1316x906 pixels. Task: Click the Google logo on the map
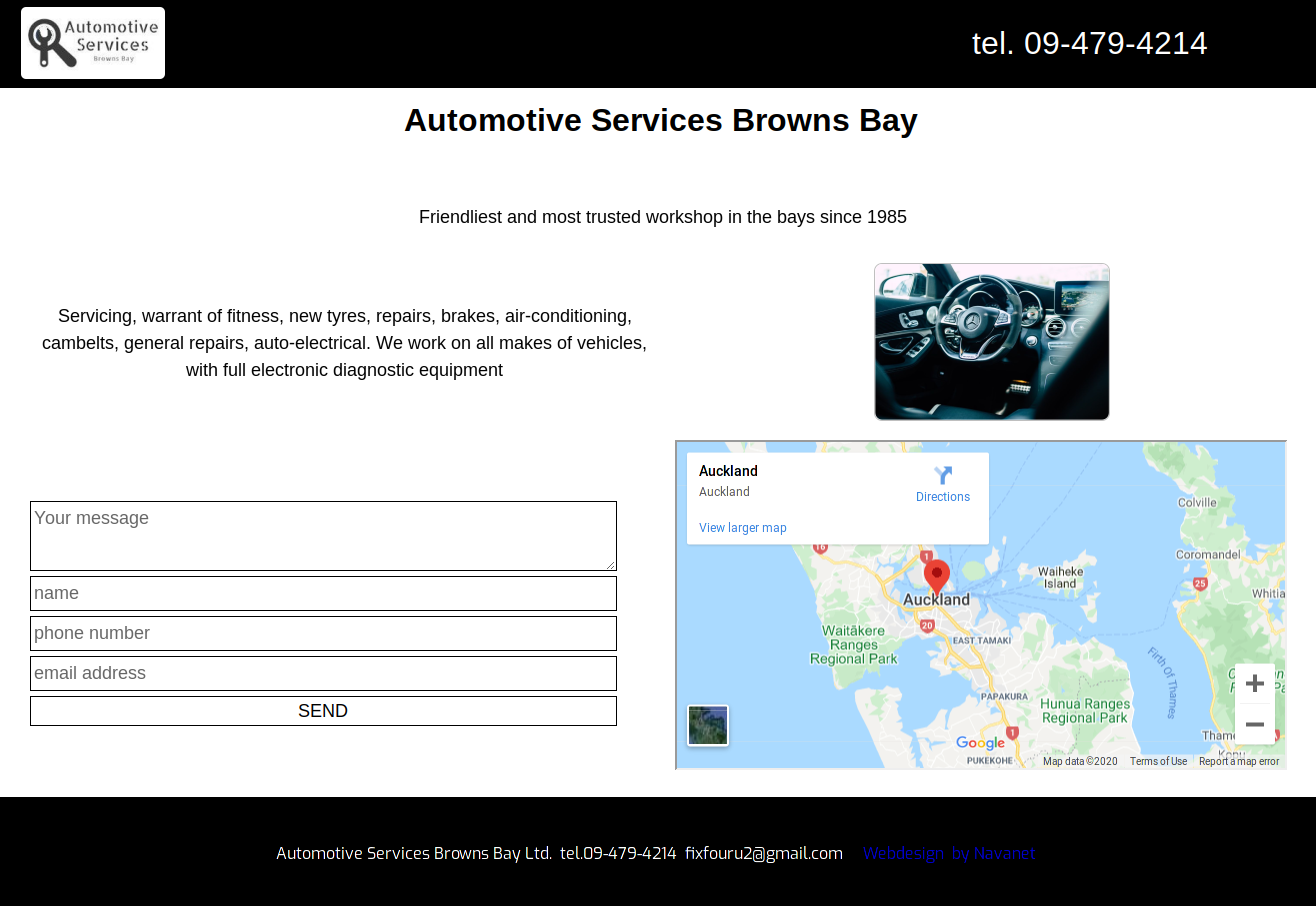tap(981, 743)
